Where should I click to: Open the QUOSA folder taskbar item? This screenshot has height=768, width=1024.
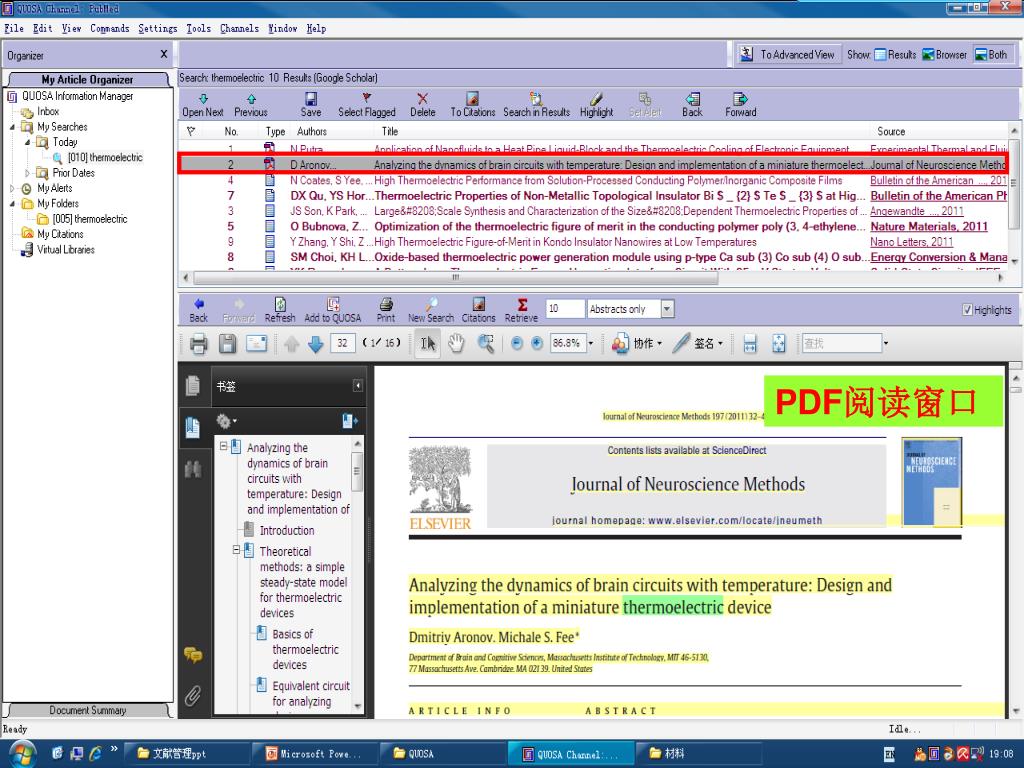443,754
